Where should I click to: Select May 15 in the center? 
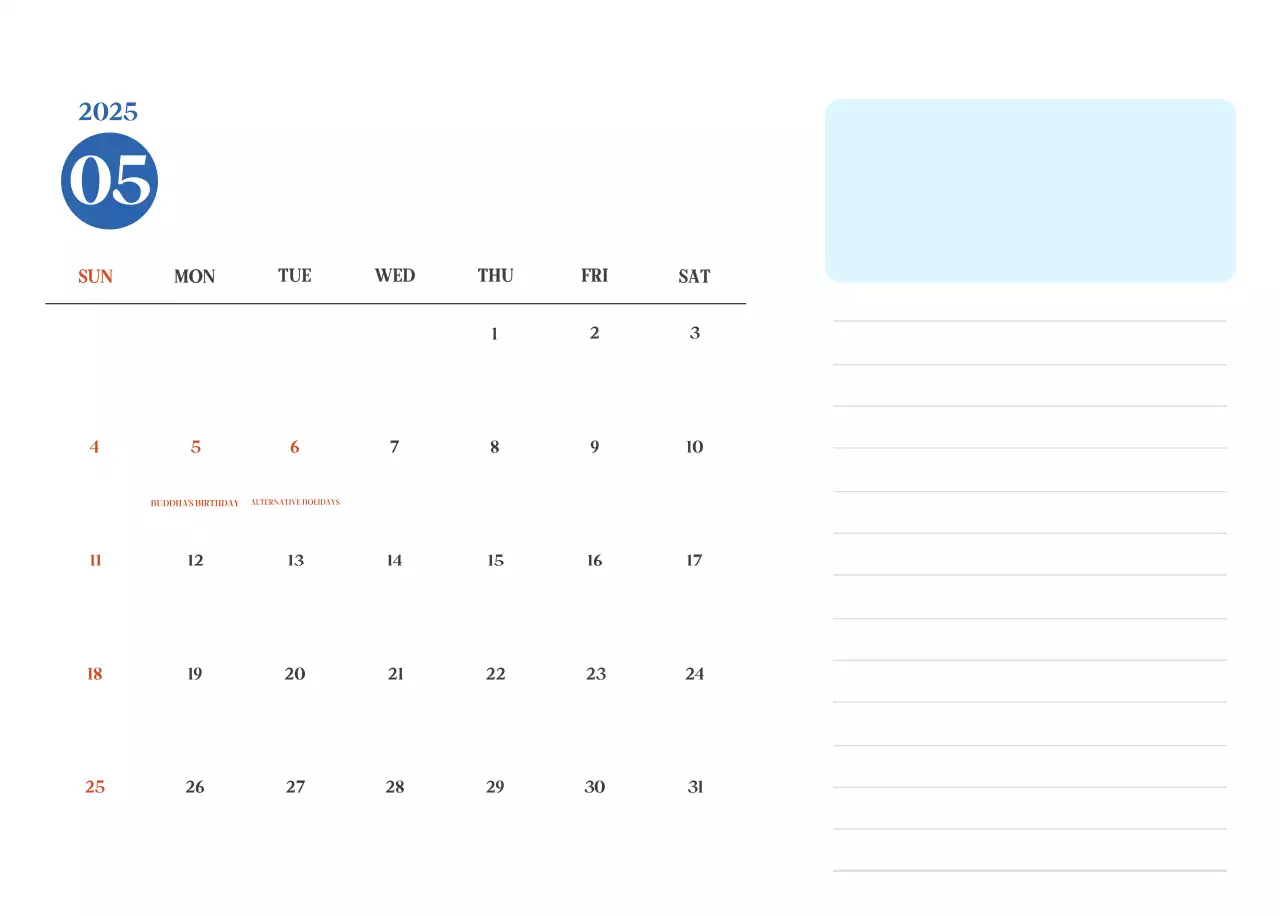coord(495,560)
